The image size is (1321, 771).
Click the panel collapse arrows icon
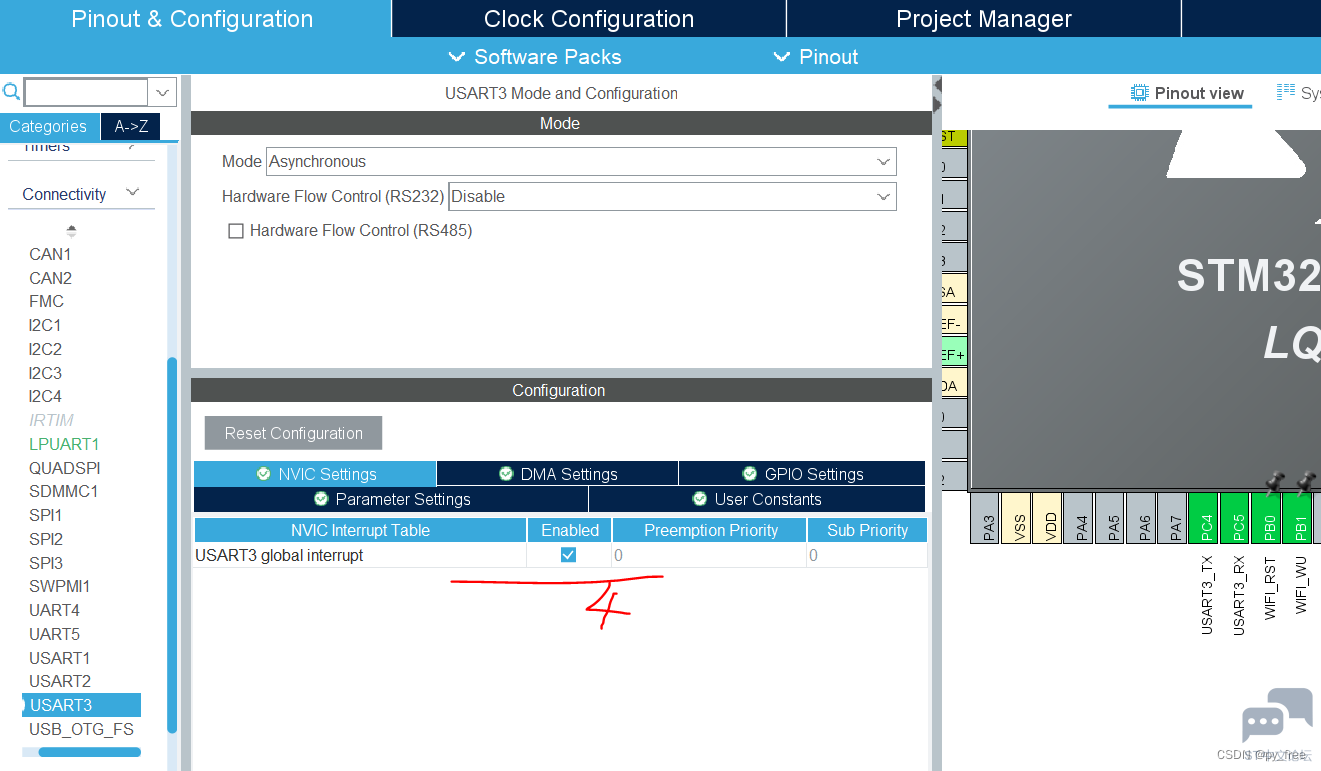coord(937,93)
